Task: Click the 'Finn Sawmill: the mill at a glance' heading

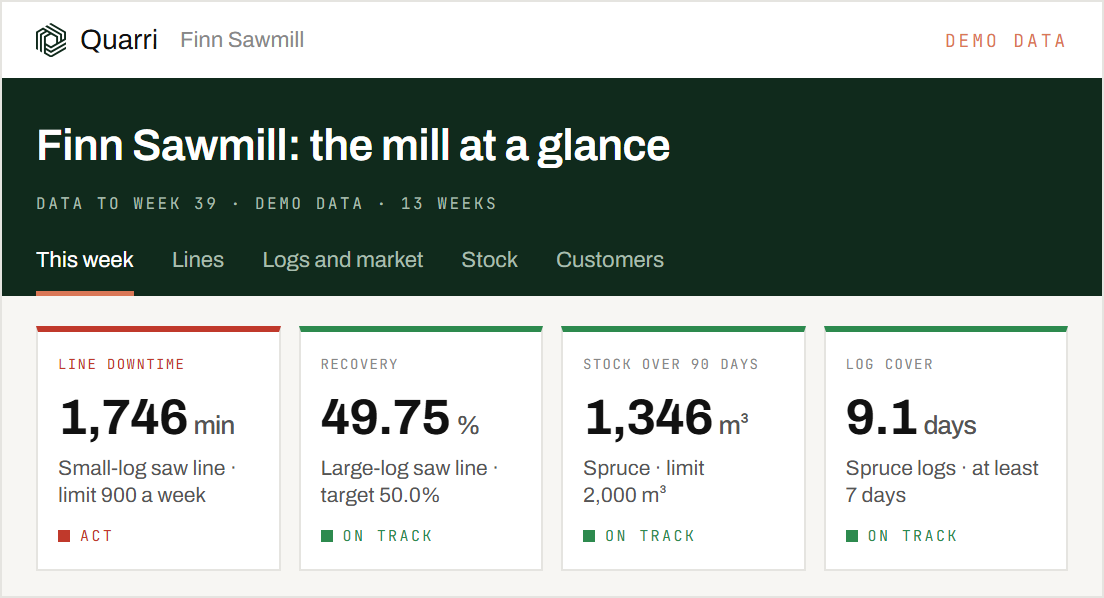Action: [353, 146]
